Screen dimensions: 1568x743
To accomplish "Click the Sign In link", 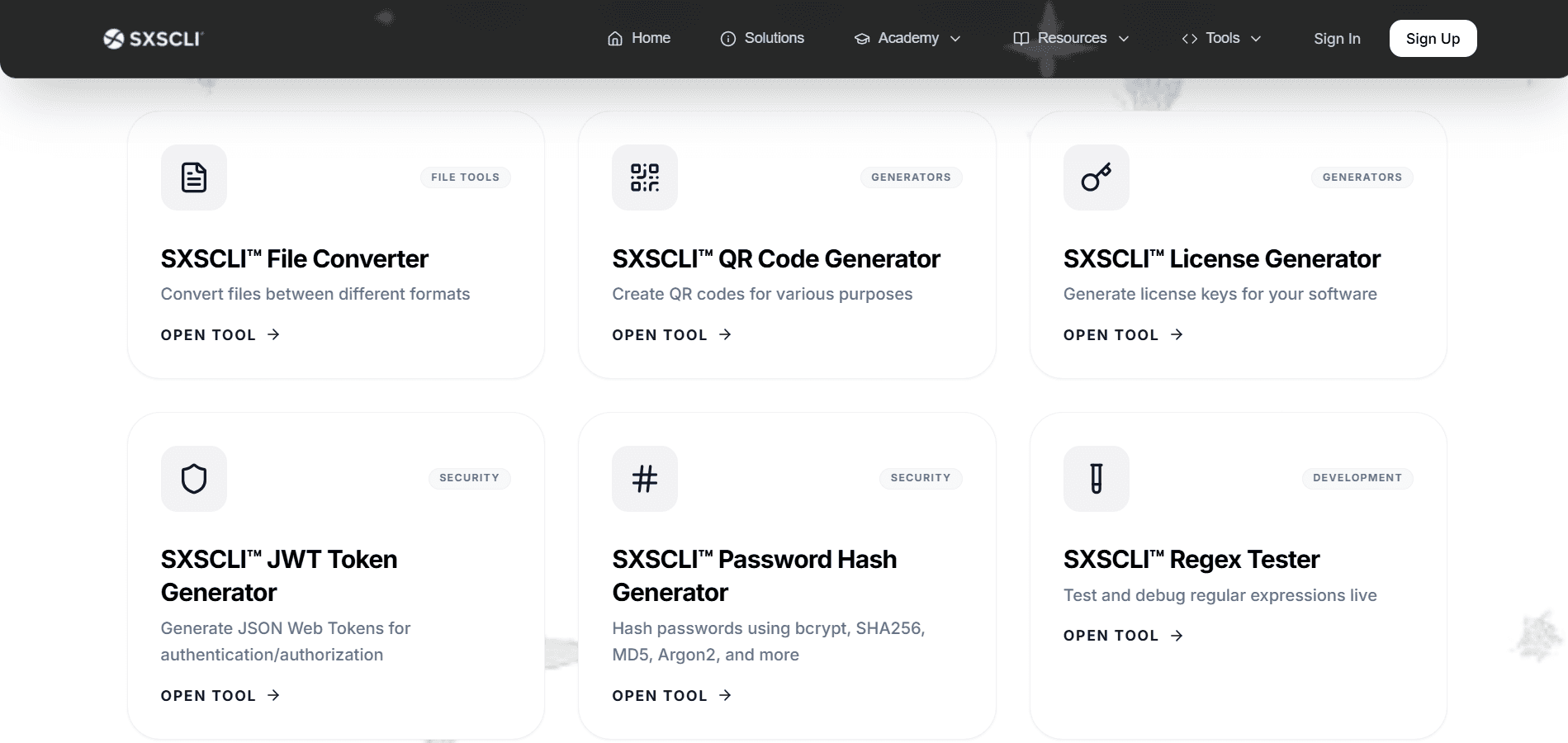I will tap(1337, 39).
